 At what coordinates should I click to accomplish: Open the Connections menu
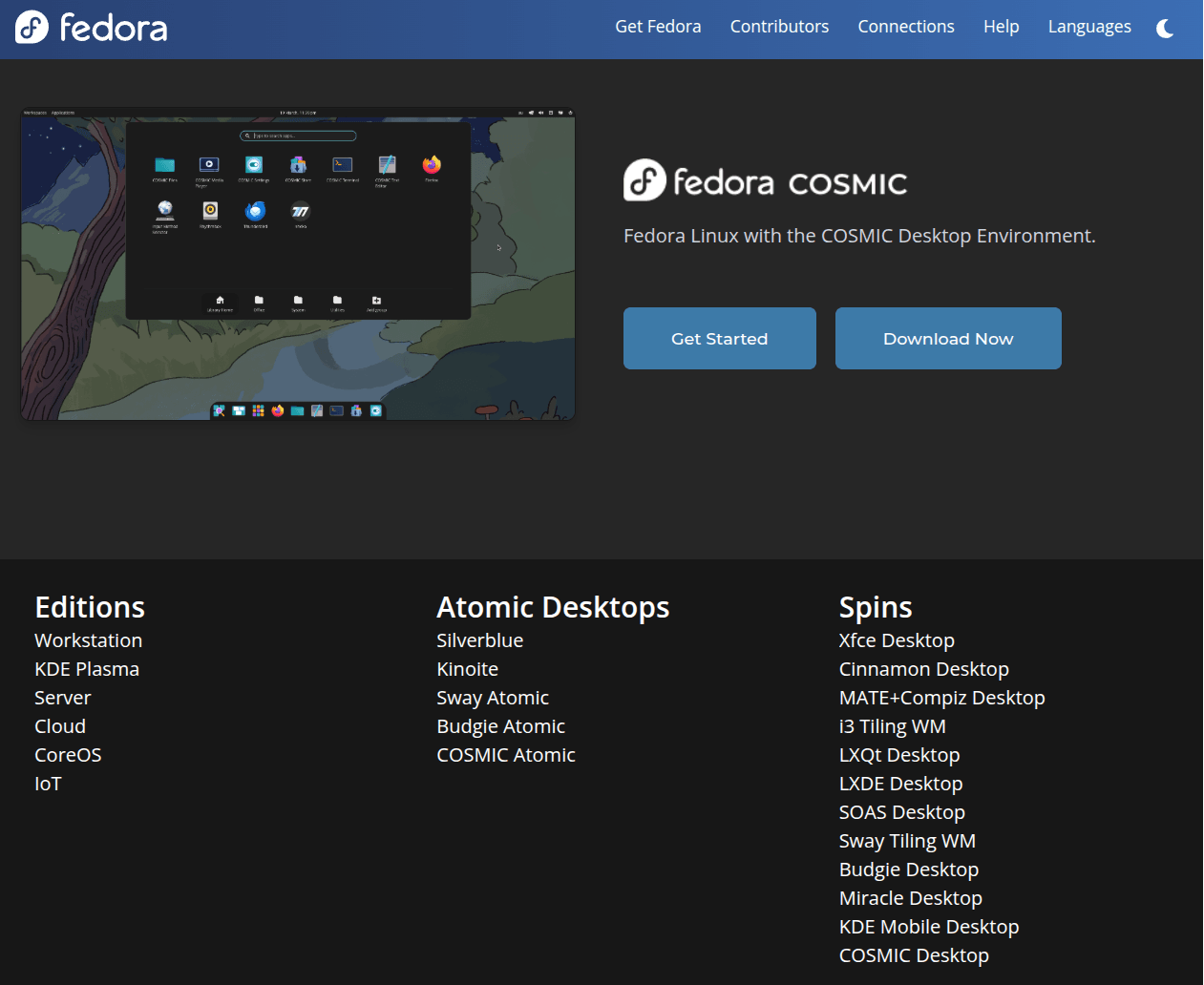(x=906, y=27)
